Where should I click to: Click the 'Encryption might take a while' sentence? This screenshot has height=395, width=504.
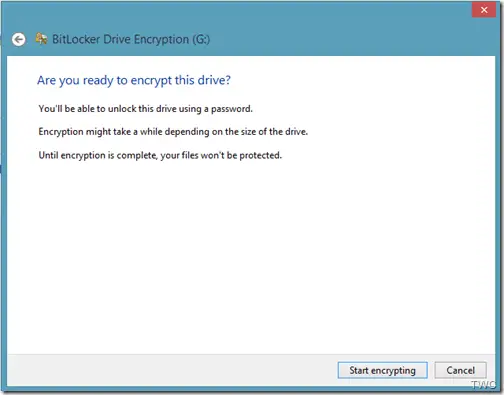pos(173,132)
